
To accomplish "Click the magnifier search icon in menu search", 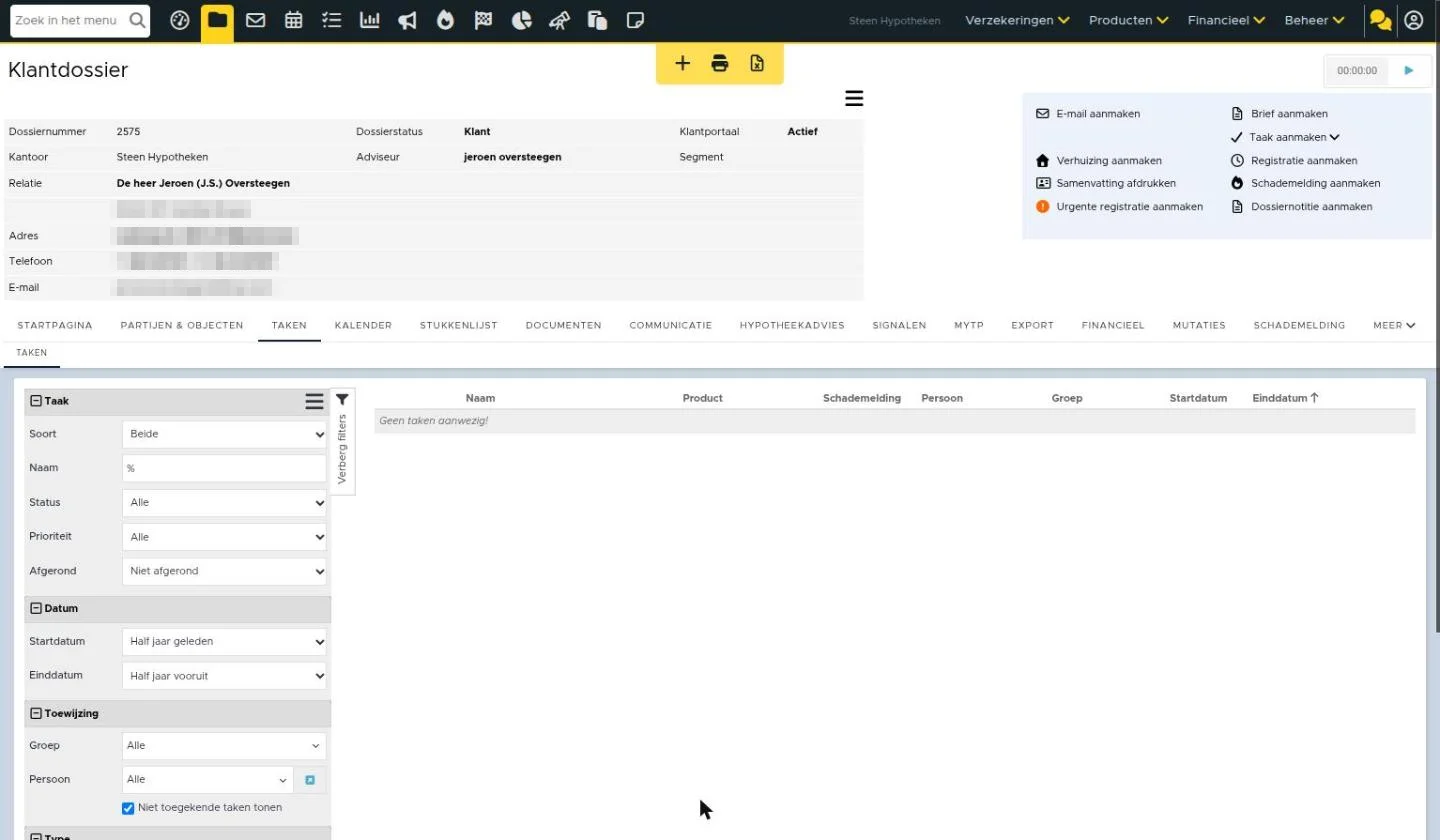I will 138,20.
